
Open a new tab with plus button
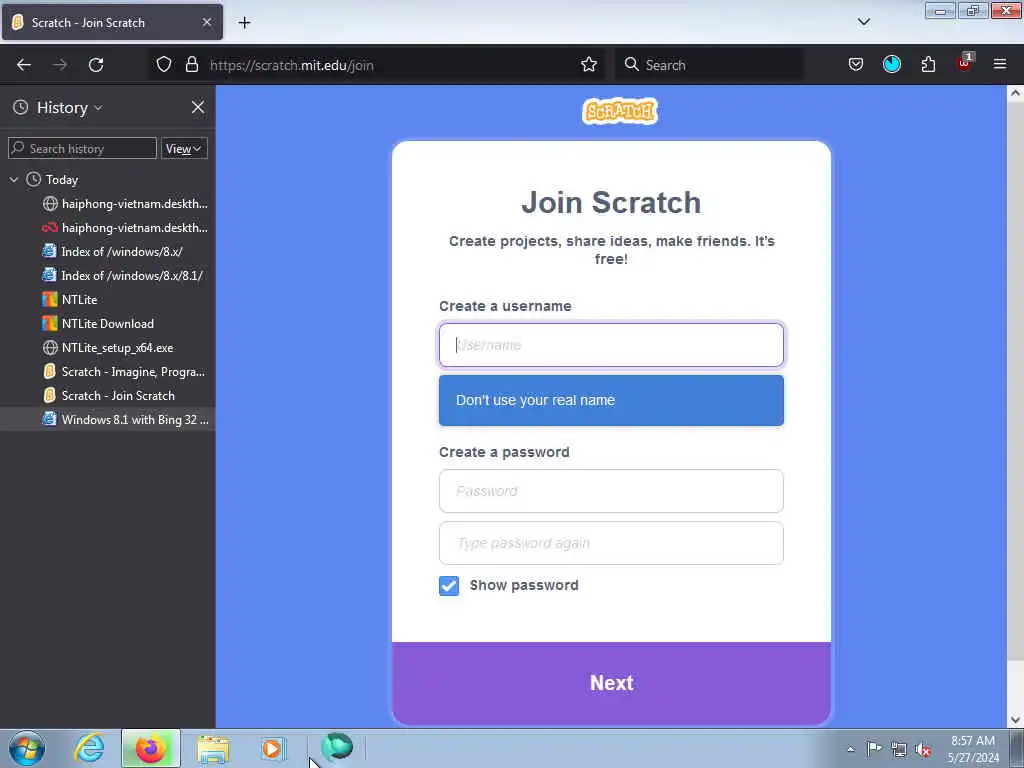coord(244,23)
